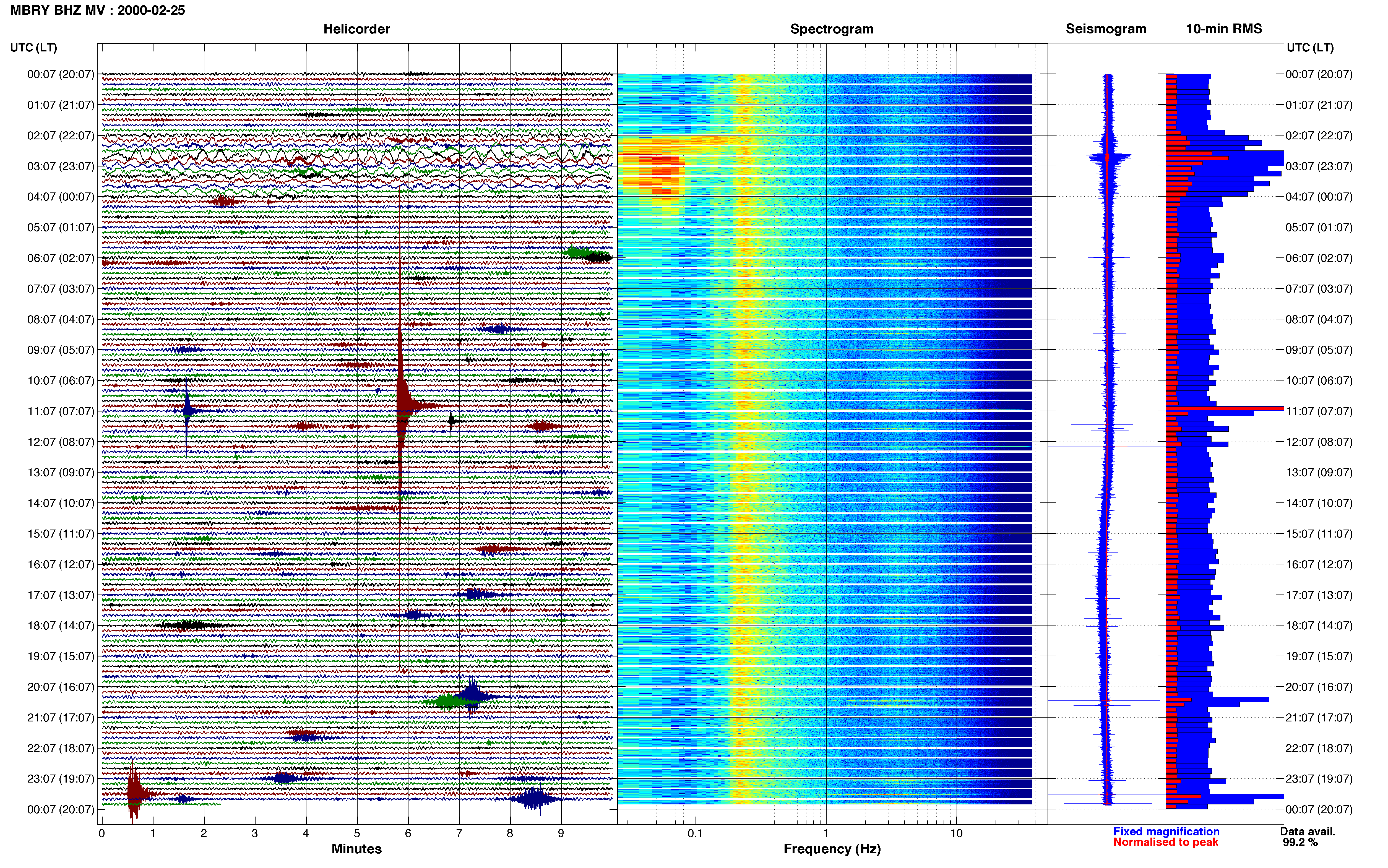Click left time label '21:07 (17:07)'

61,718
